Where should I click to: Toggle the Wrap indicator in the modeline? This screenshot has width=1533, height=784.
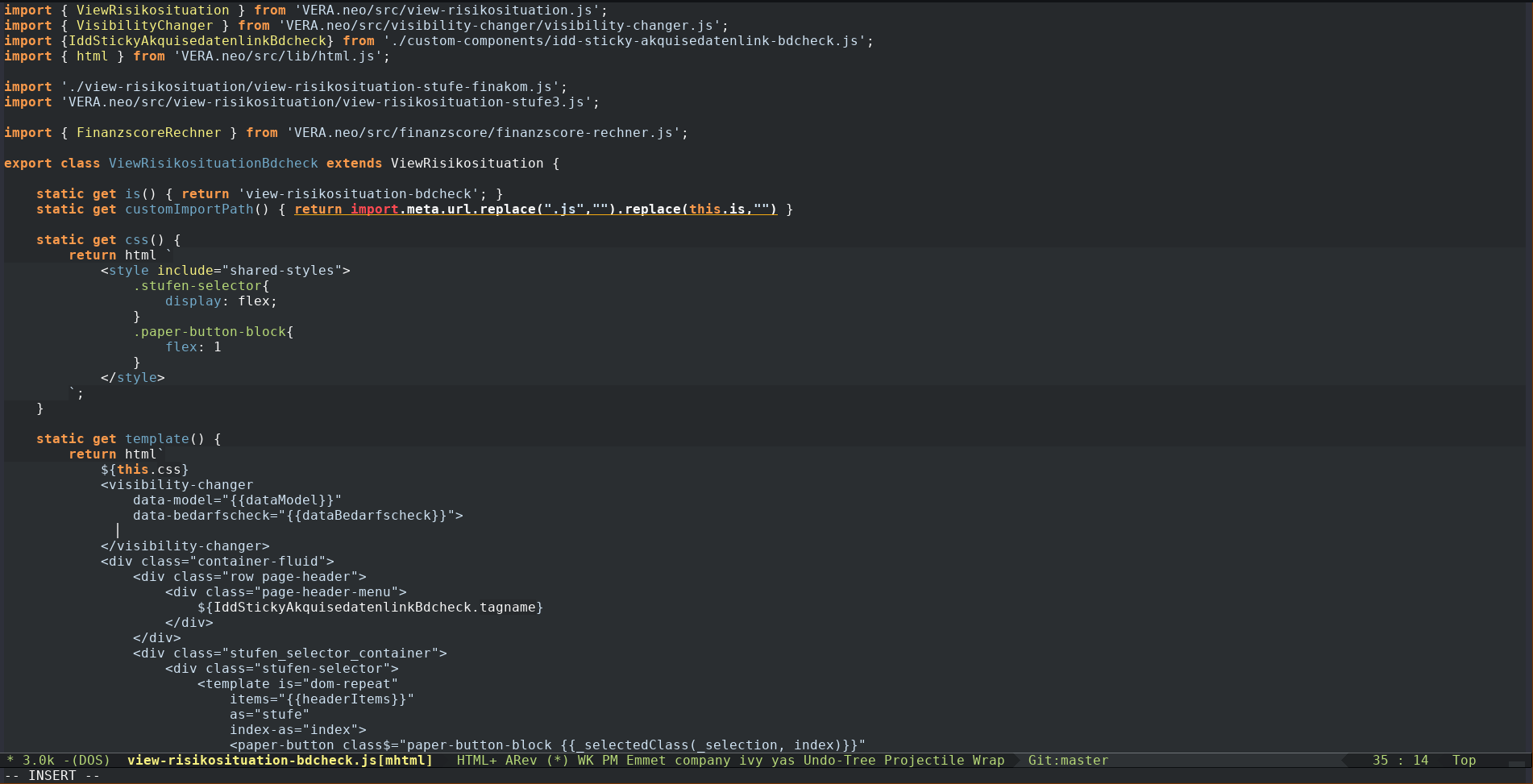coord(988,760)
